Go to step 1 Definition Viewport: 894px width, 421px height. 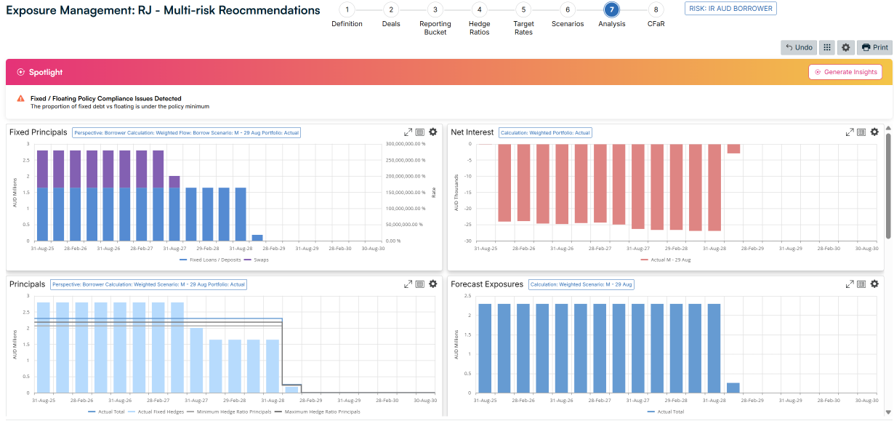[x=347, y=10]
